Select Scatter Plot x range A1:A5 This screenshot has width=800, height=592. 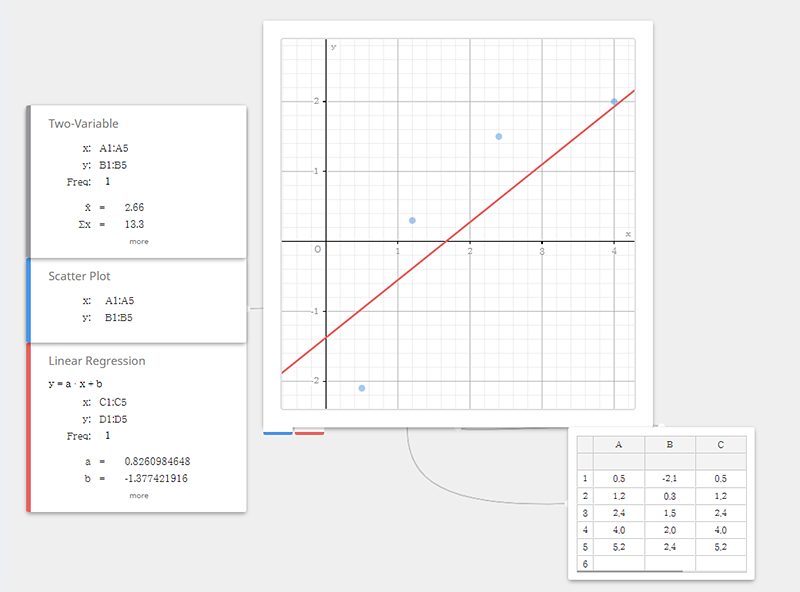(119, 301)
